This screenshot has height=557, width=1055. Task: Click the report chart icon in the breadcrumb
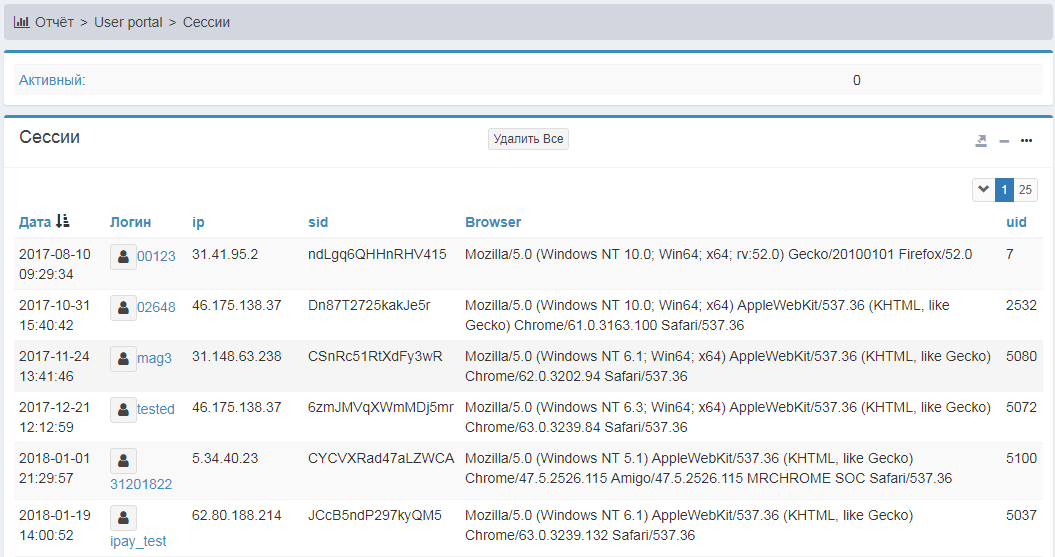(21, 22)
